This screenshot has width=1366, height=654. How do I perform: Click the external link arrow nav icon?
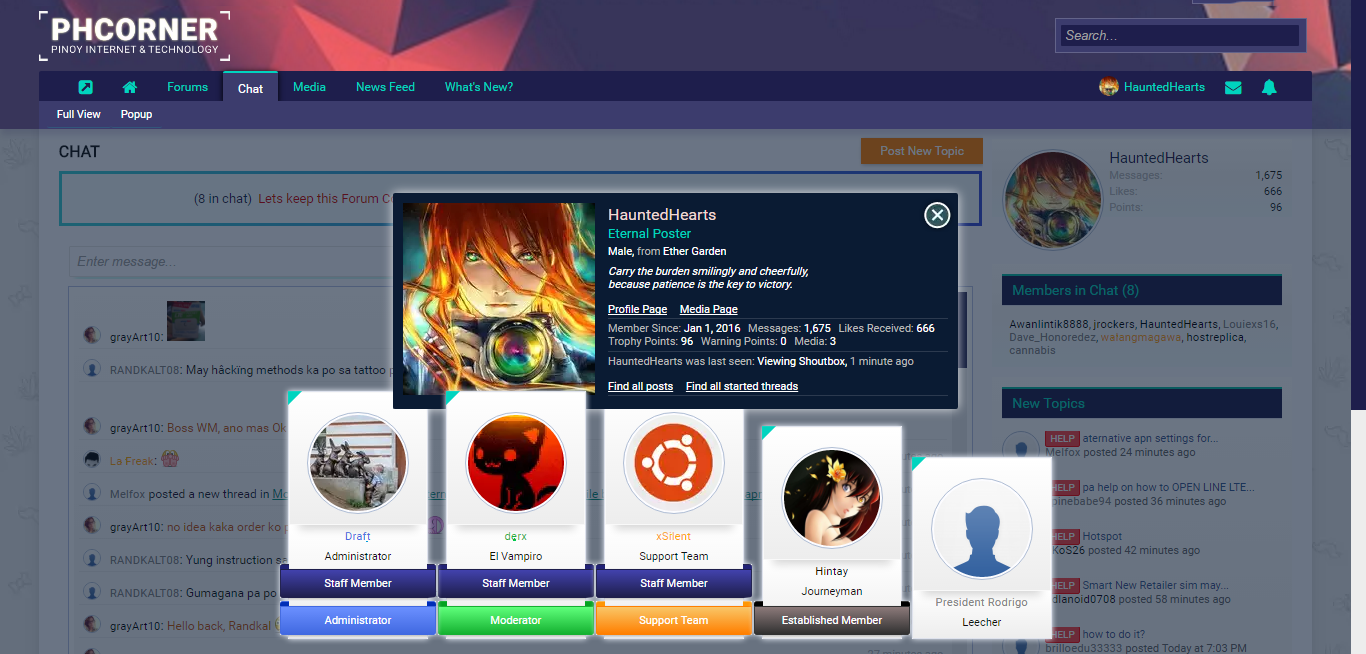86,87
